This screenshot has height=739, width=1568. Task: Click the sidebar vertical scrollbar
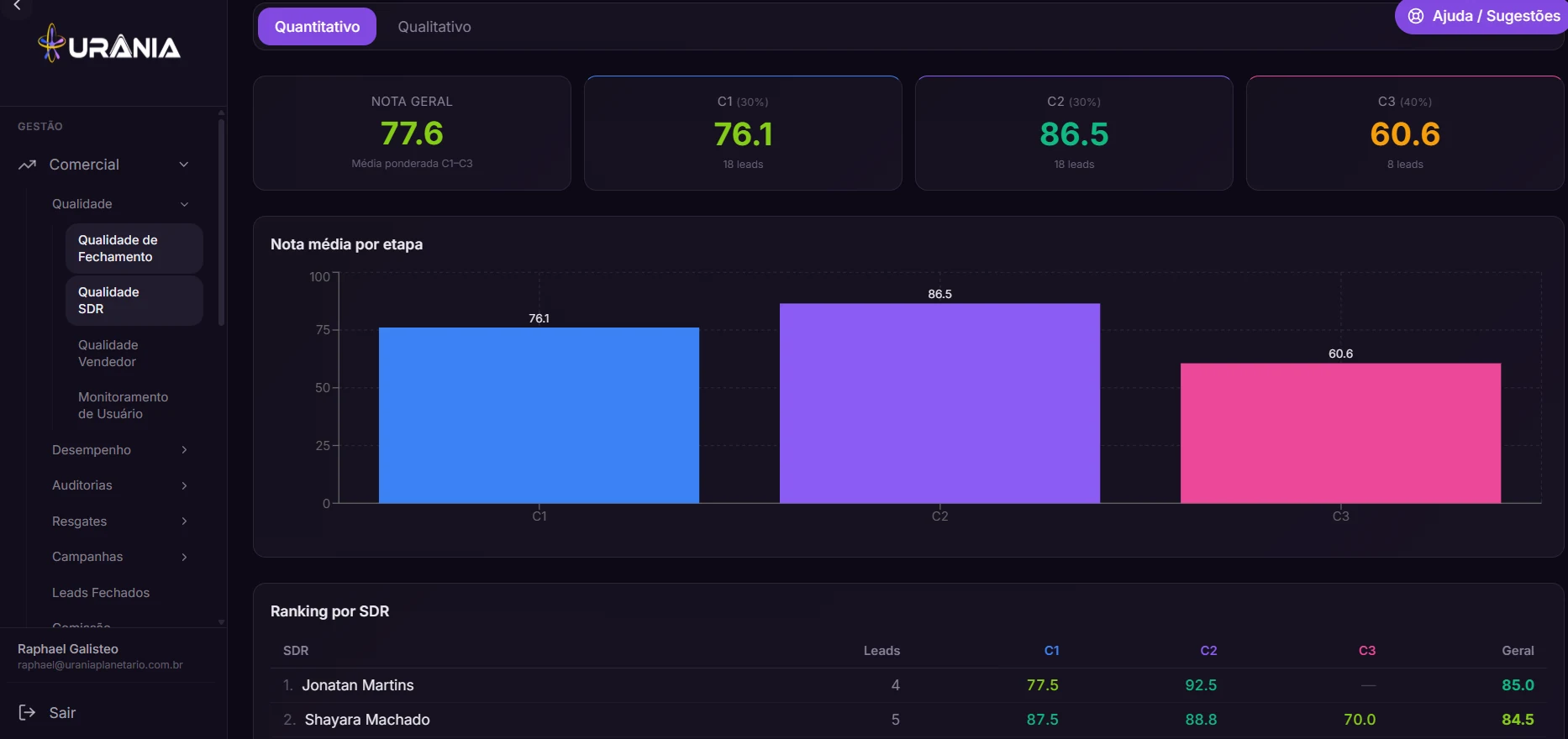(221, 223)
